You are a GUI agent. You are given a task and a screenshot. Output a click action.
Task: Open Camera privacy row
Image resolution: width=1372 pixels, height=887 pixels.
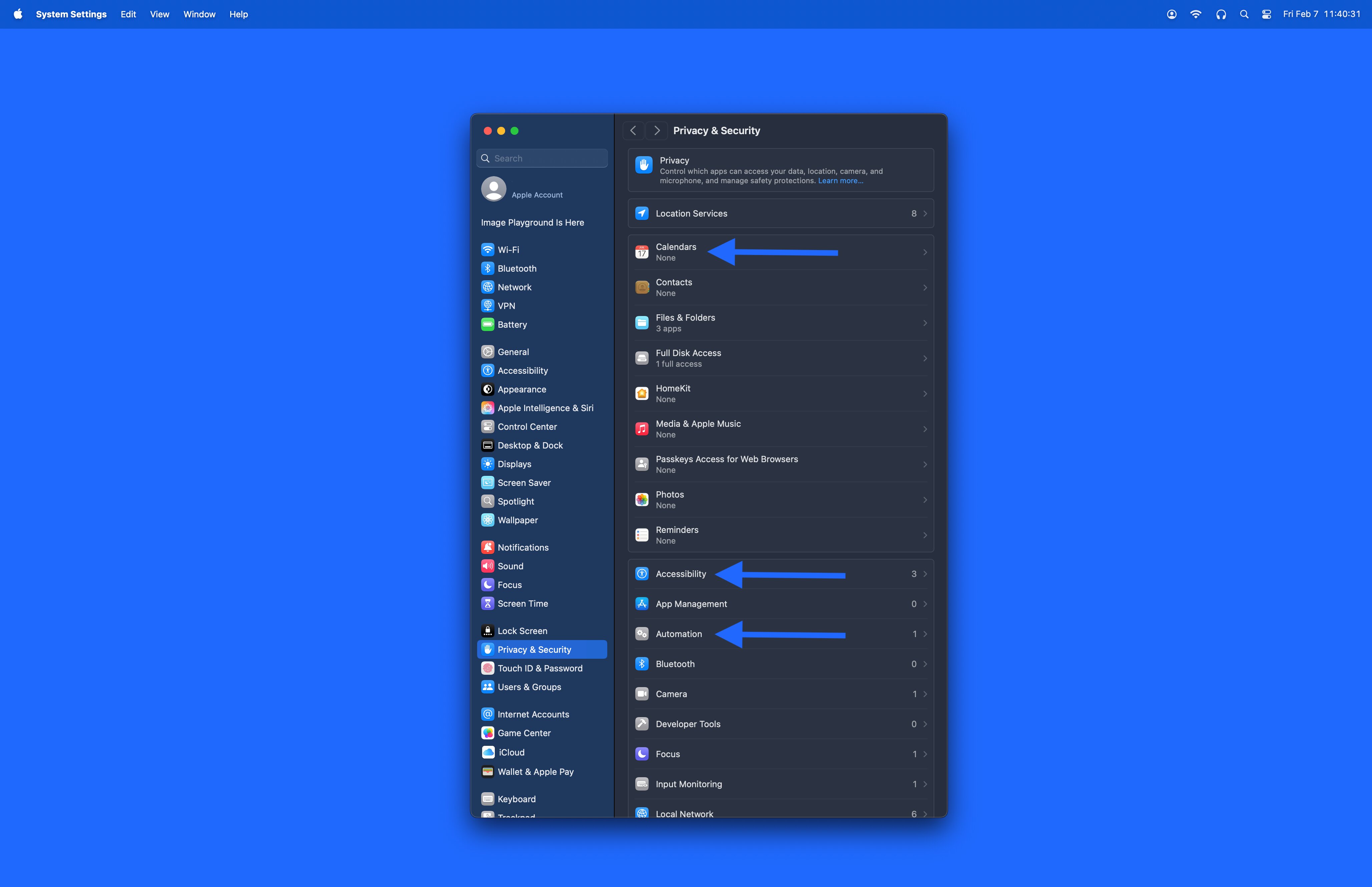point(781,694)
